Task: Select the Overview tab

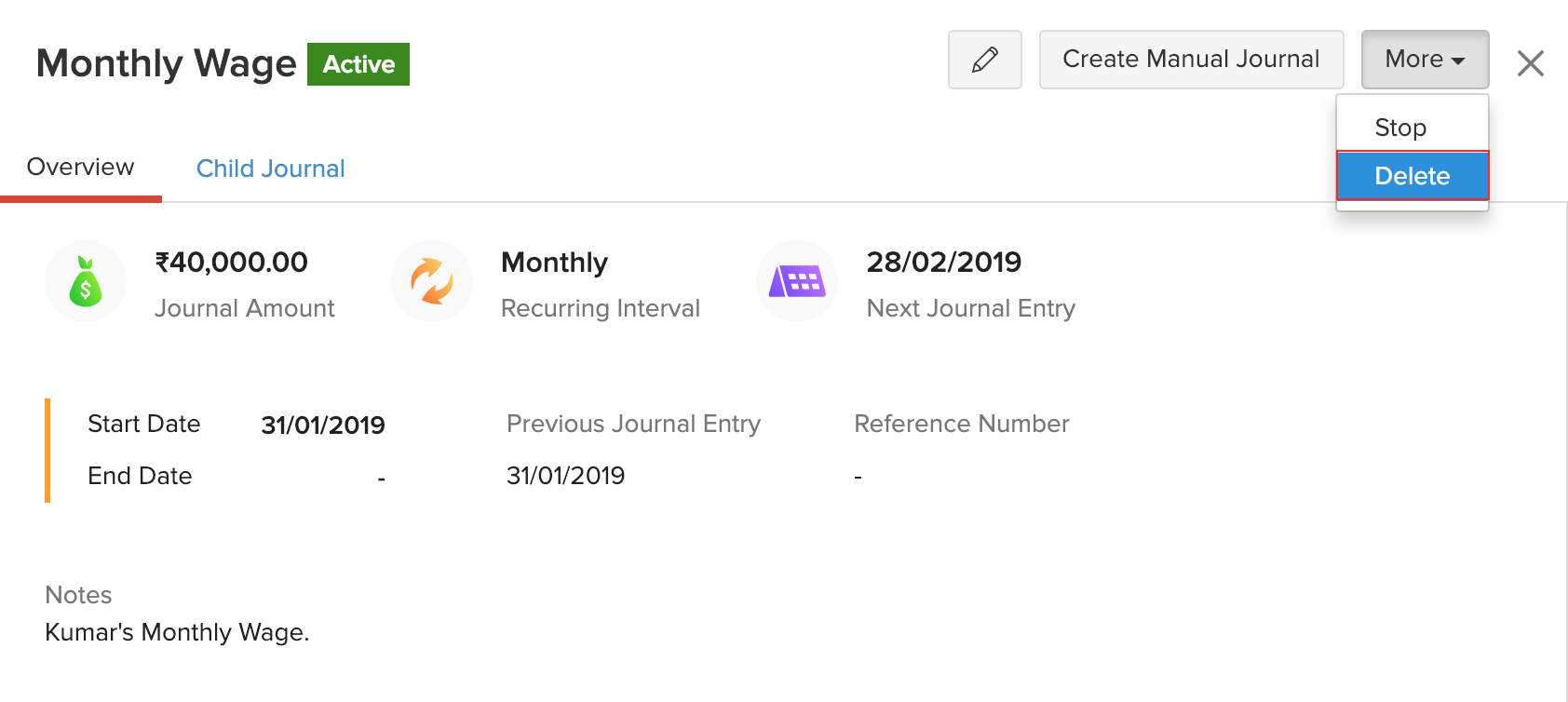Action: tap(80, 167)
